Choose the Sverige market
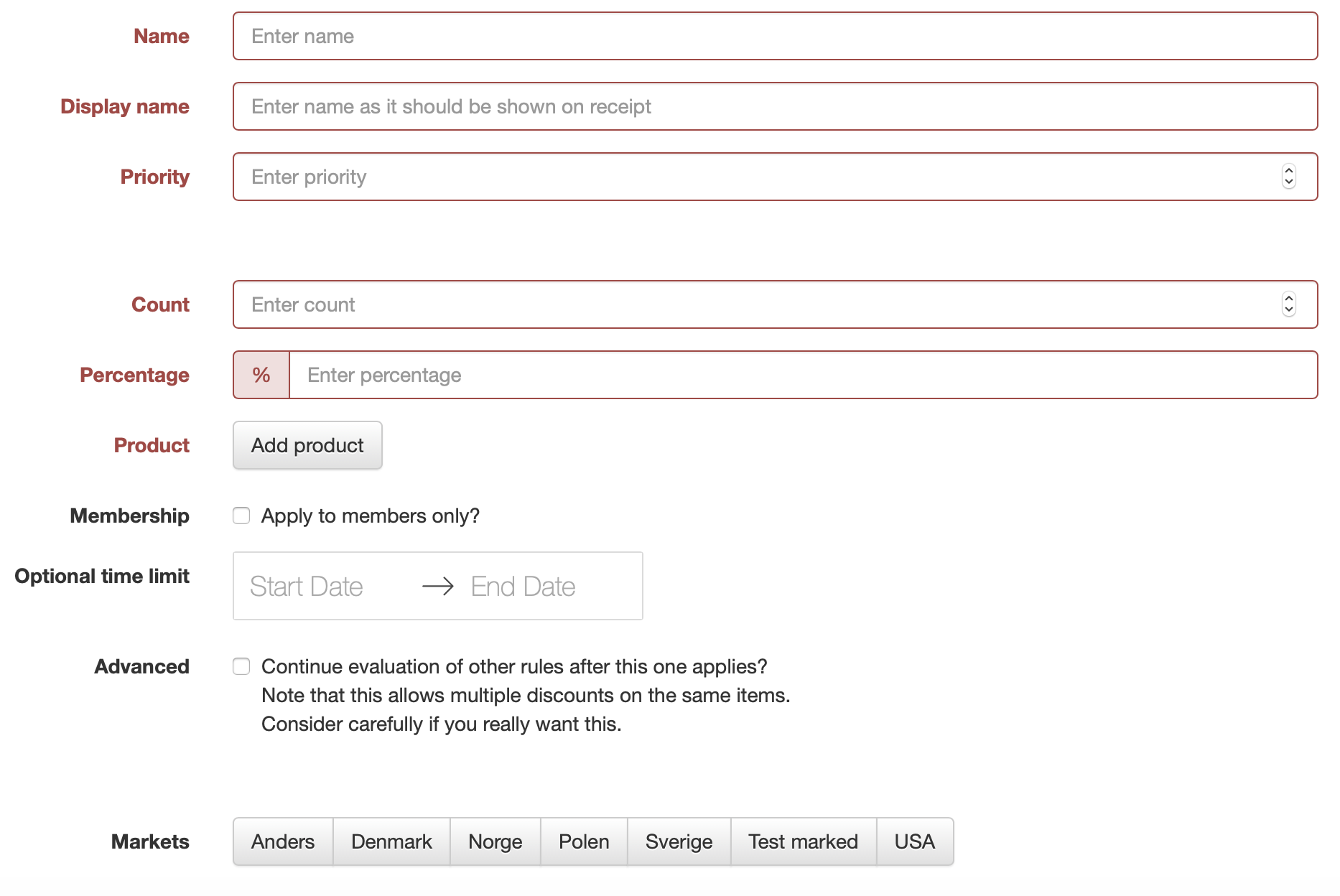This screenshot has height=896, width=1340. [x=679, y=841]
